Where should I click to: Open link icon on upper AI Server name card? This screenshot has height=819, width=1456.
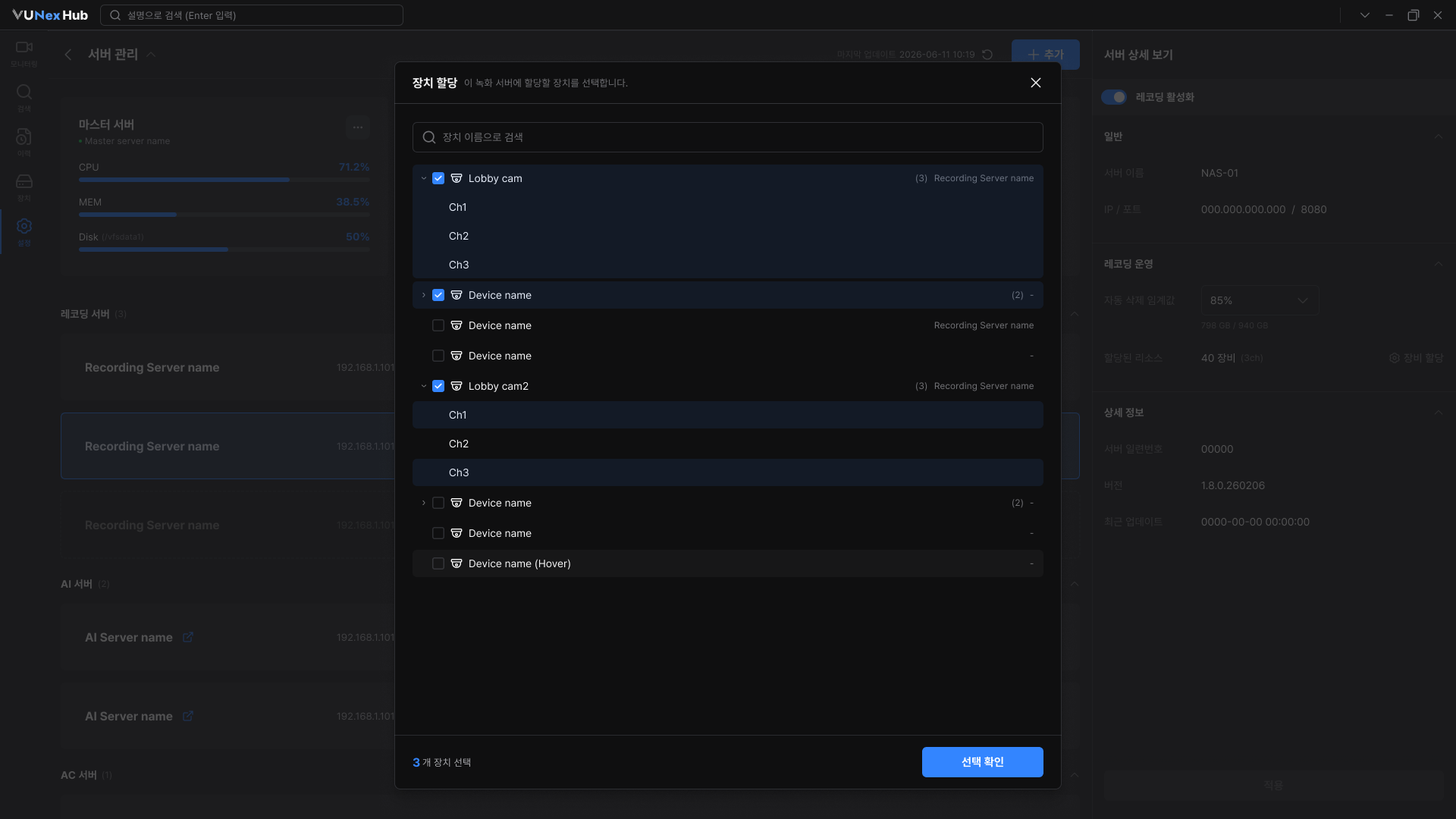click(188, 637)
